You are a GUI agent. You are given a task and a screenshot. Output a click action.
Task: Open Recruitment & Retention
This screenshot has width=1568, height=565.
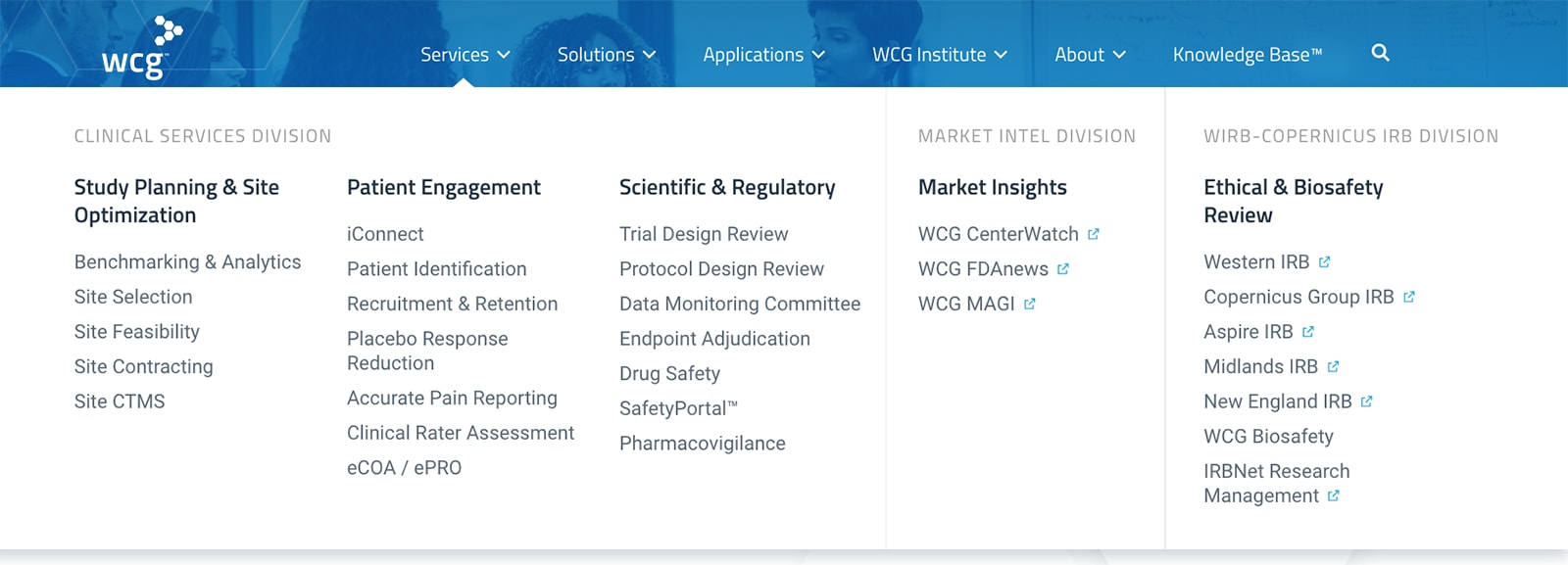[453, 304]
